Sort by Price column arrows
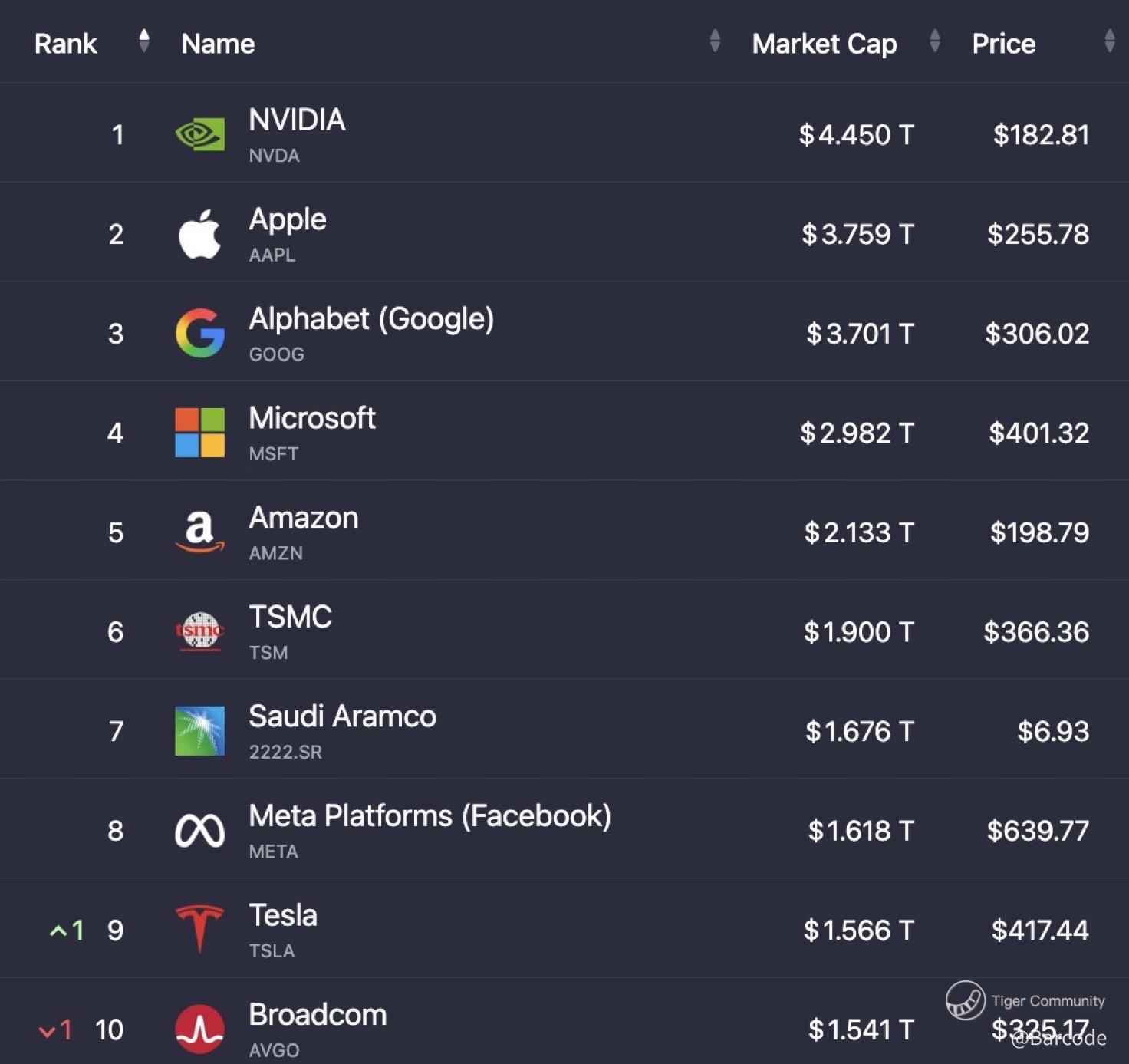Viewport: 1129px width, 1064px height. coord(1109,41)
